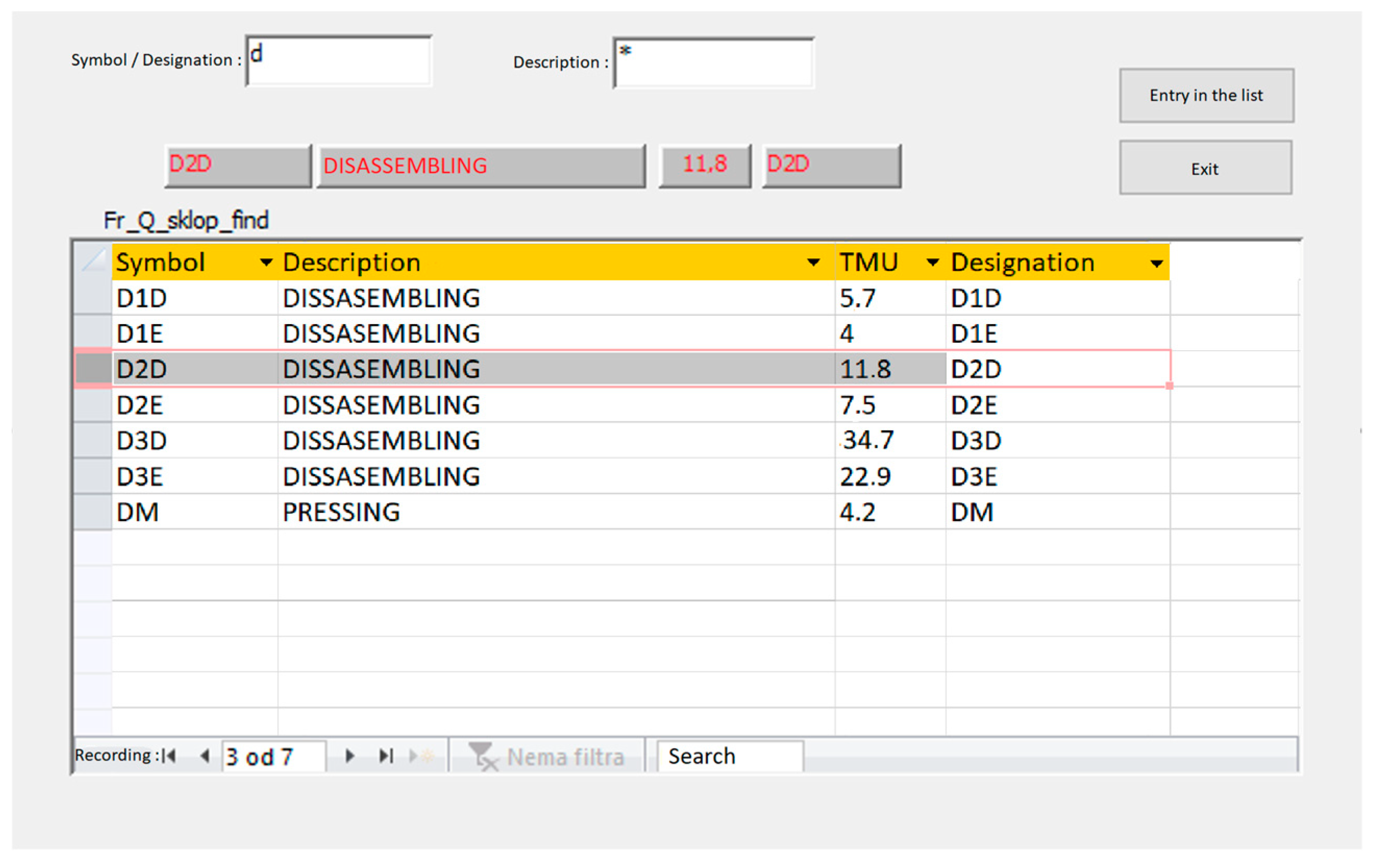Click the new blank record icon
1376x868 pixels.
click(x=422, y=756)
